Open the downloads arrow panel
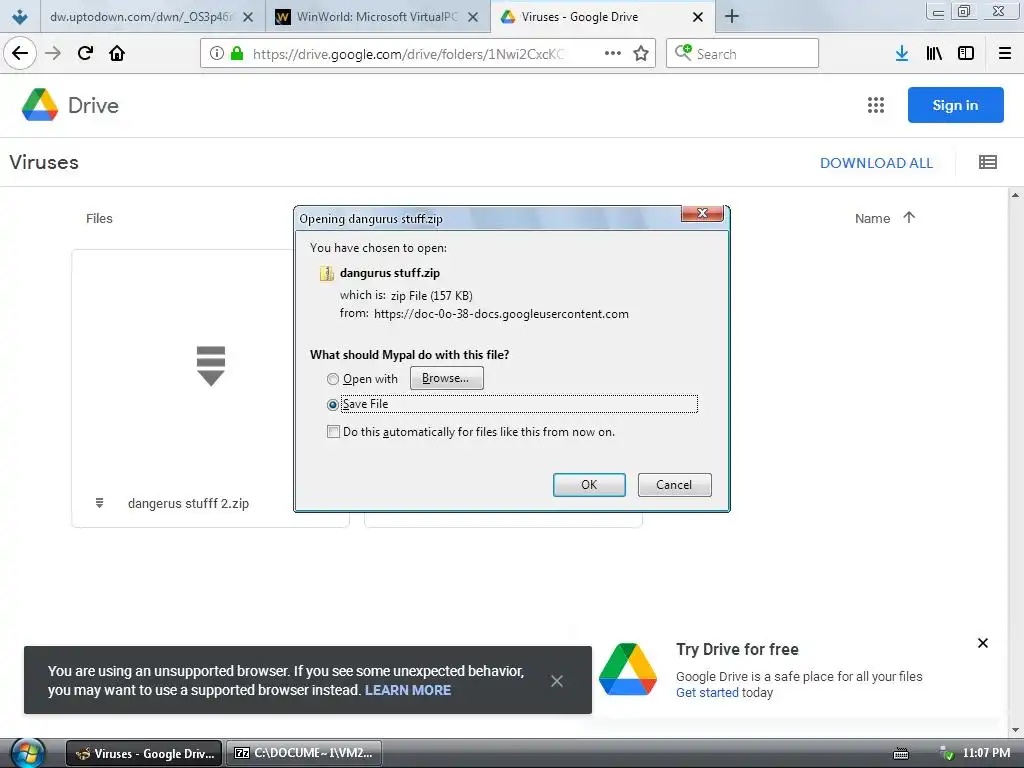The height and width of the screenshot is (768, 1024). click(902, 54)
